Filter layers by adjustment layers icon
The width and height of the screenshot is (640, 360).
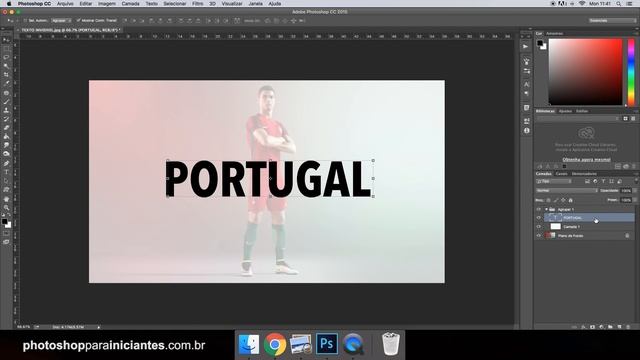click(595, 181)
